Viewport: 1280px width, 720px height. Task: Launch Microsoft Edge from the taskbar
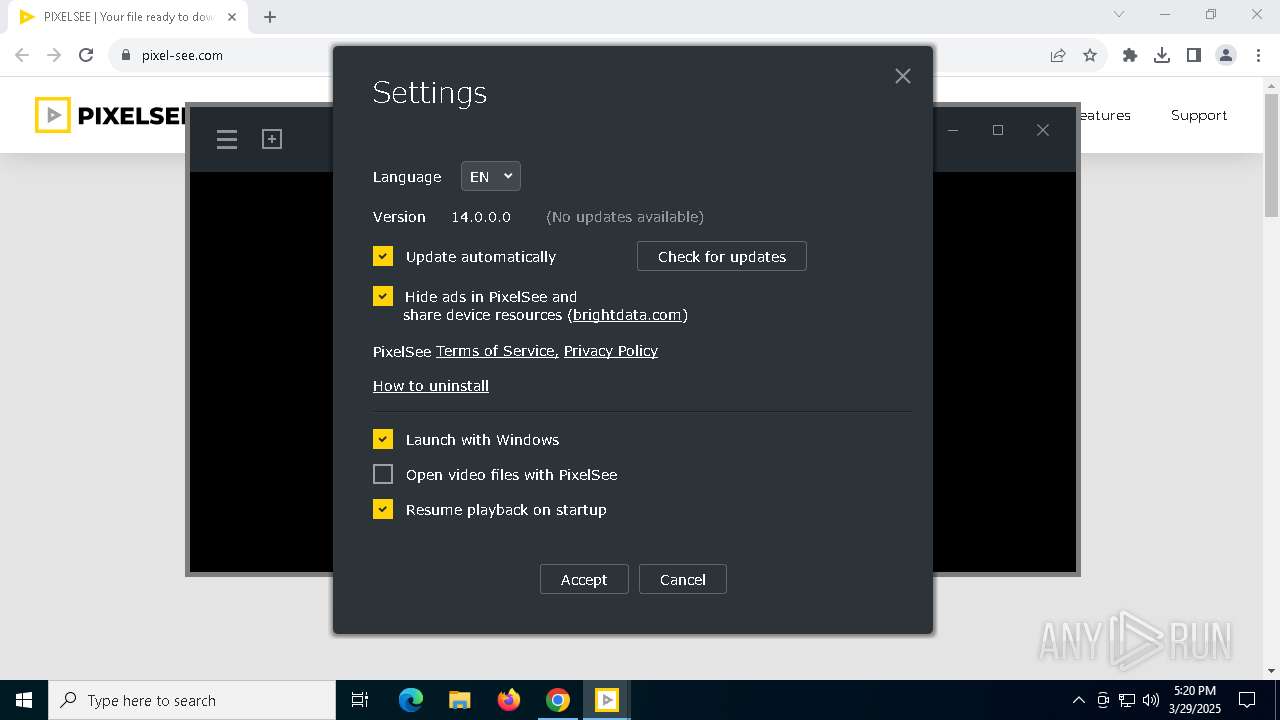point(411,700)
